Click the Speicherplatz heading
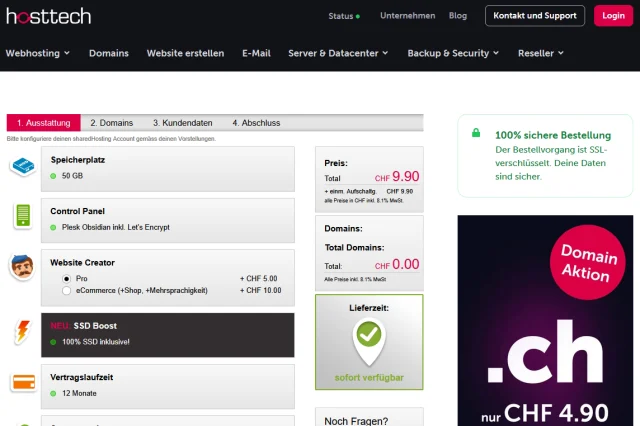This screenshot has width=640, height=426. point(78,160)
